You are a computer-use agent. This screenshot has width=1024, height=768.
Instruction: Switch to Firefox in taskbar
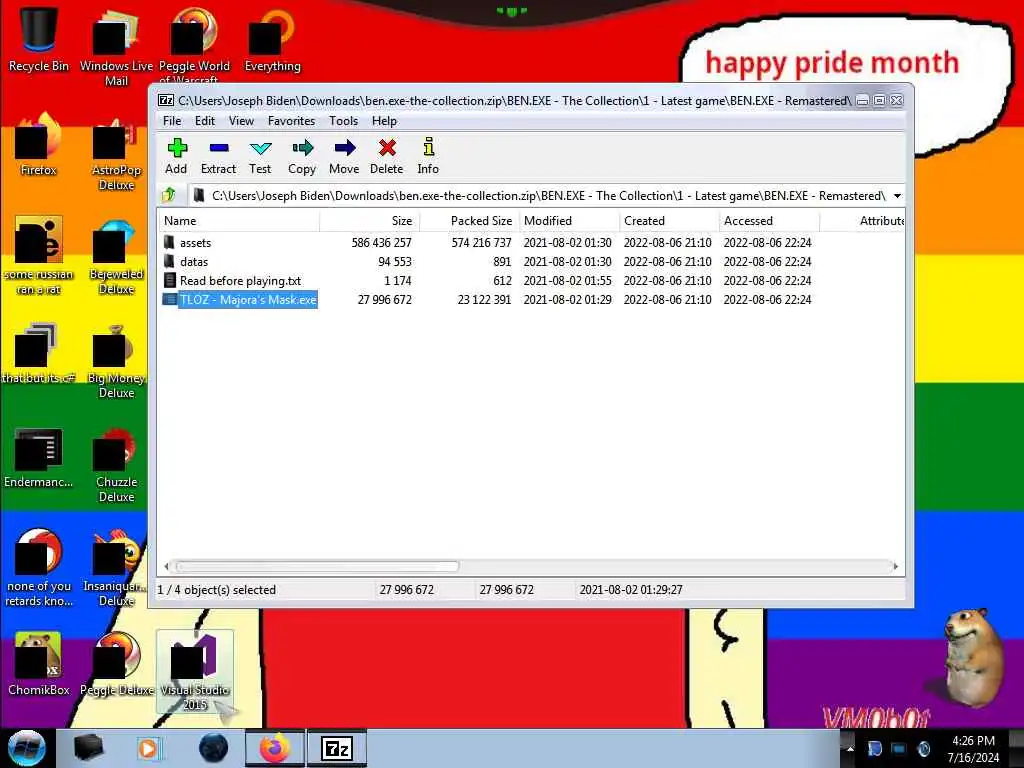pos(274,748)
